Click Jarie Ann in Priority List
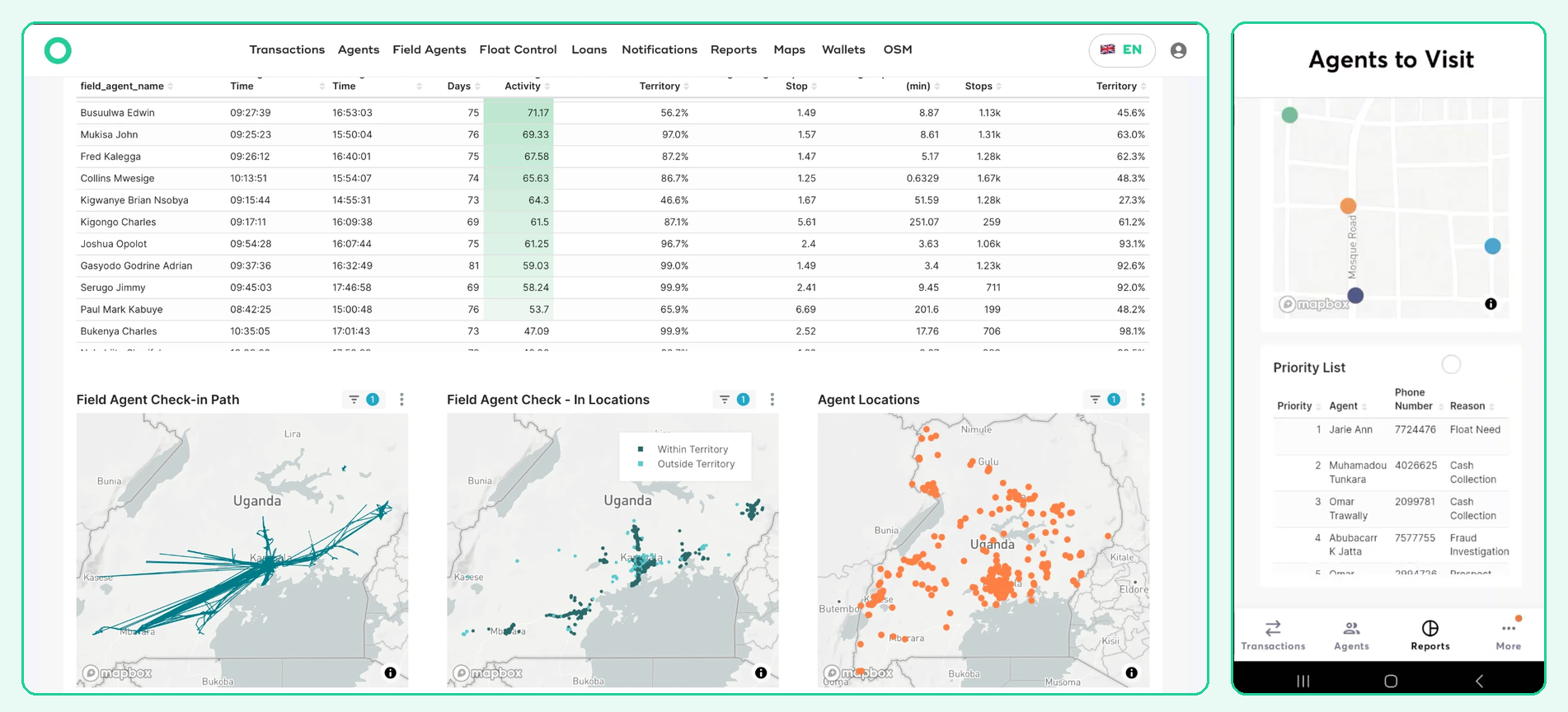1568x712 pixels. (1350, 429)
